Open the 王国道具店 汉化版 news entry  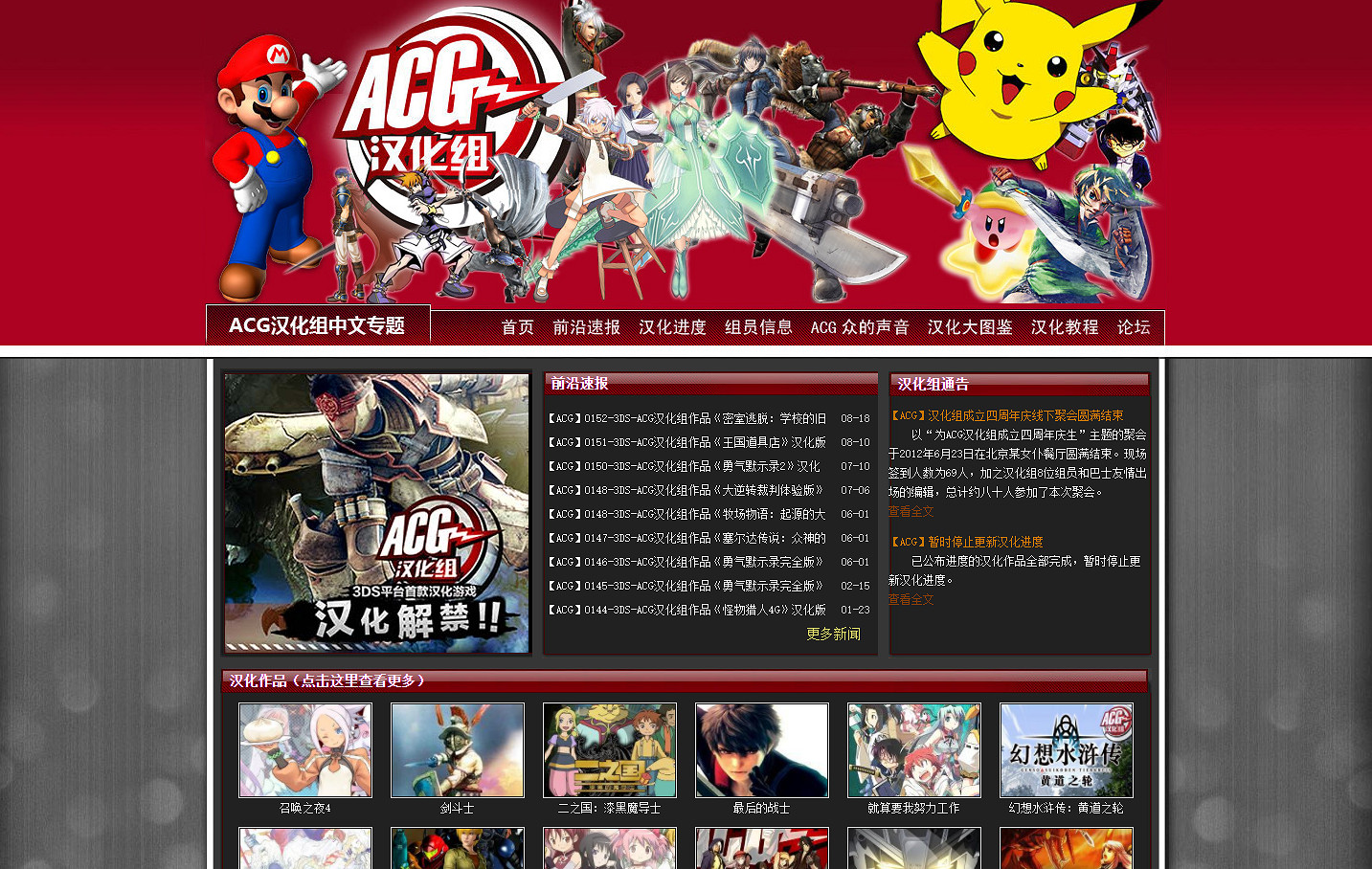[686, 442]
